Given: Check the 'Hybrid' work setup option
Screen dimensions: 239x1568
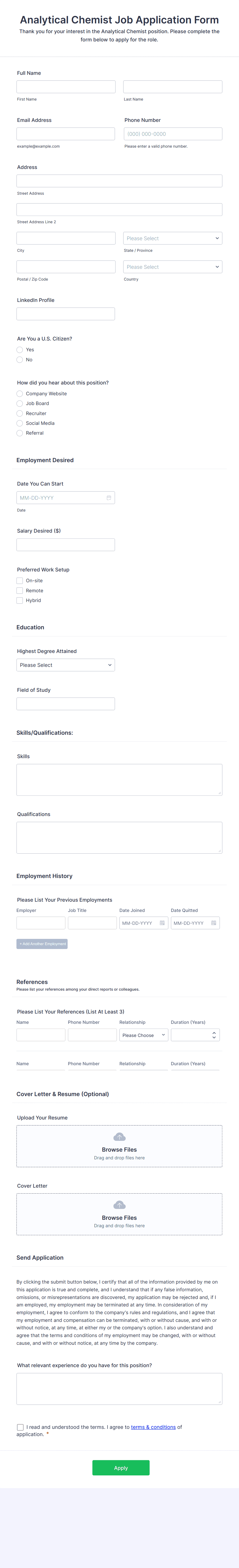Looking at the screenshot, I should tap(20, 600).
